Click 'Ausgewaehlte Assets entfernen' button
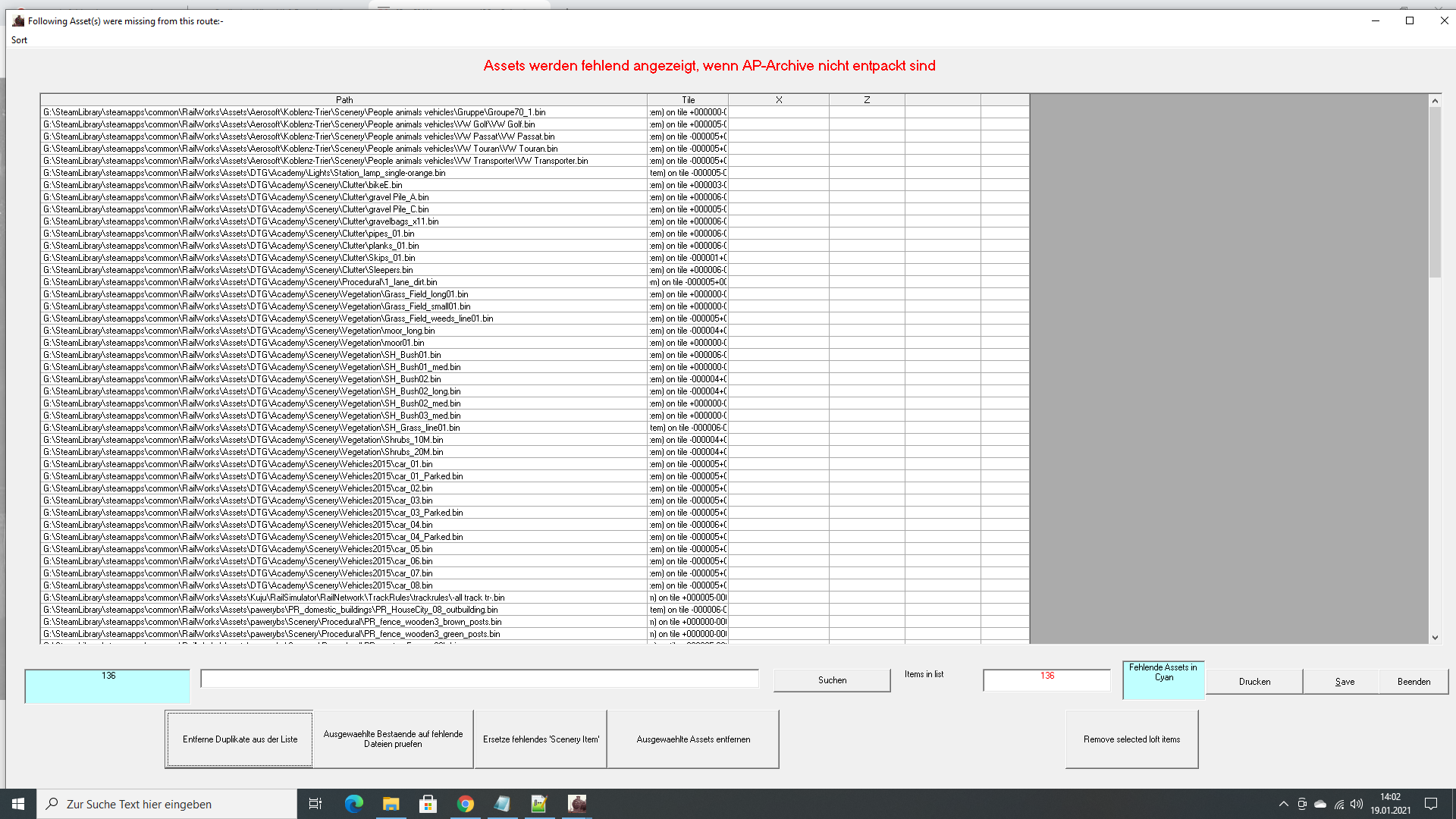Screen dimensions: 1456x819 tap(693, 739)
